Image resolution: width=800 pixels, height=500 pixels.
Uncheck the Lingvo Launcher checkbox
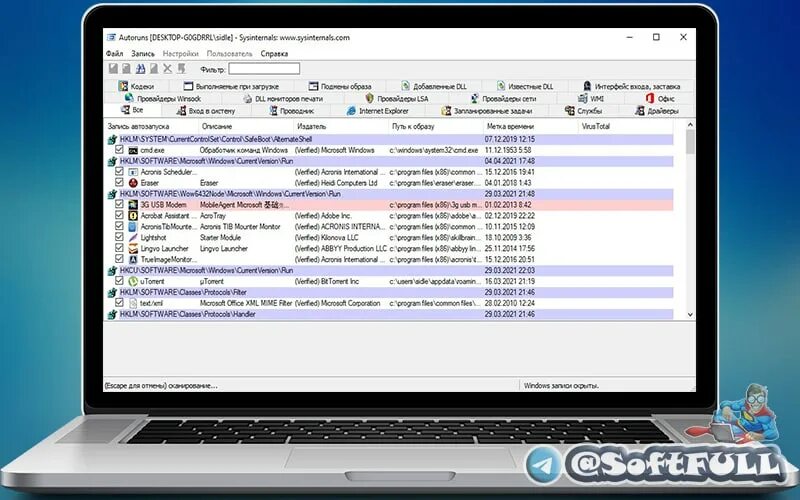[x=119, y=248]
